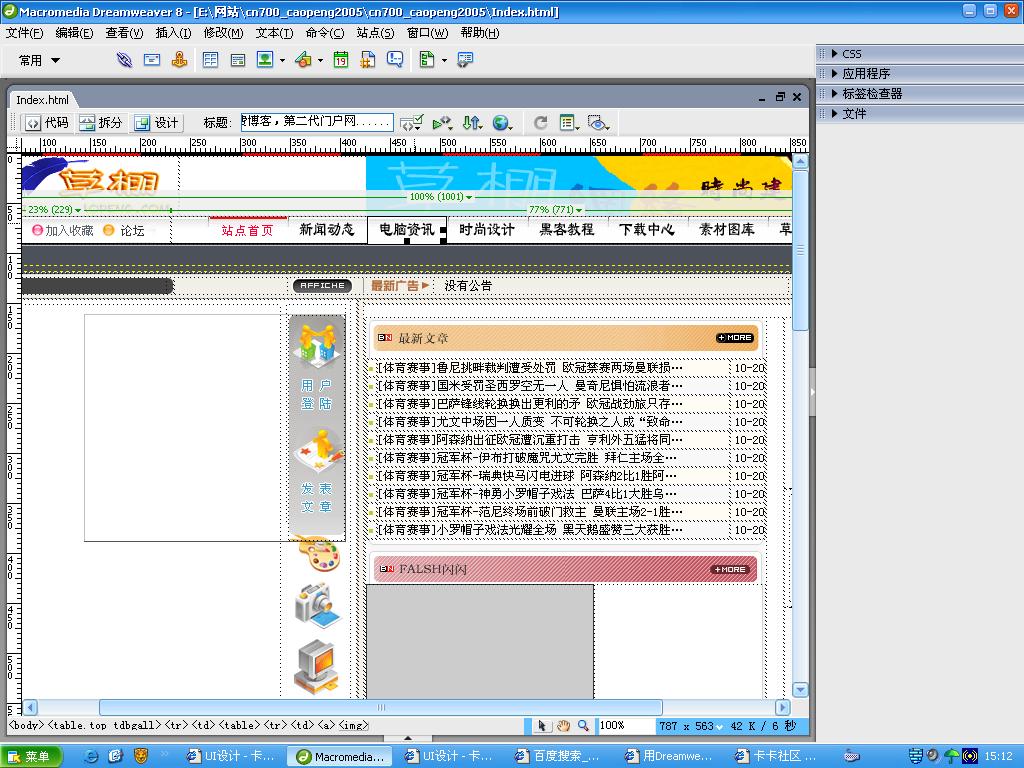Click the Templates insert icon
Screen dimensions: 1024x768
[427, 60]
